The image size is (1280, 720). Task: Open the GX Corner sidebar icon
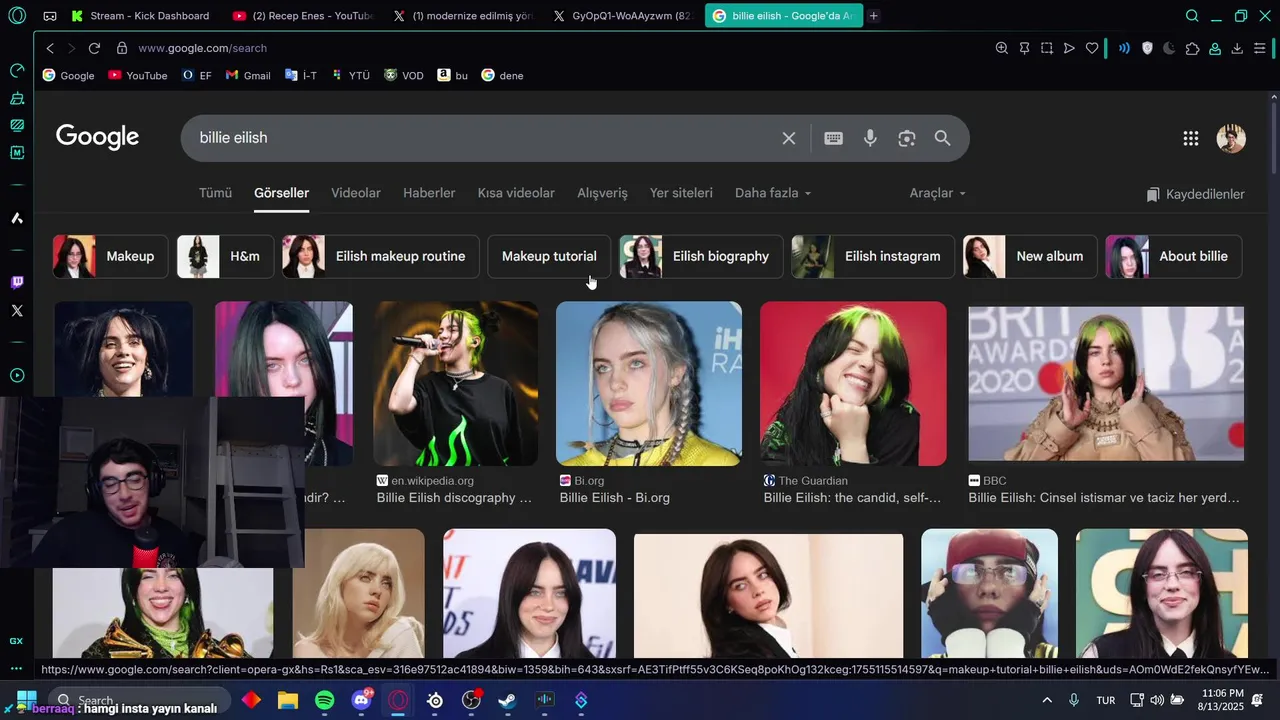[x=17, y=641]
